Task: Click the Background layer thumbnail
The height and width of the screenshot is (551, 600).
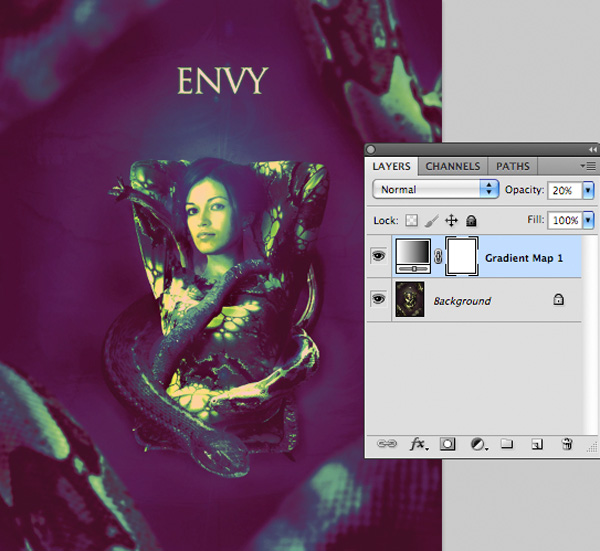Action: (410, 299)
